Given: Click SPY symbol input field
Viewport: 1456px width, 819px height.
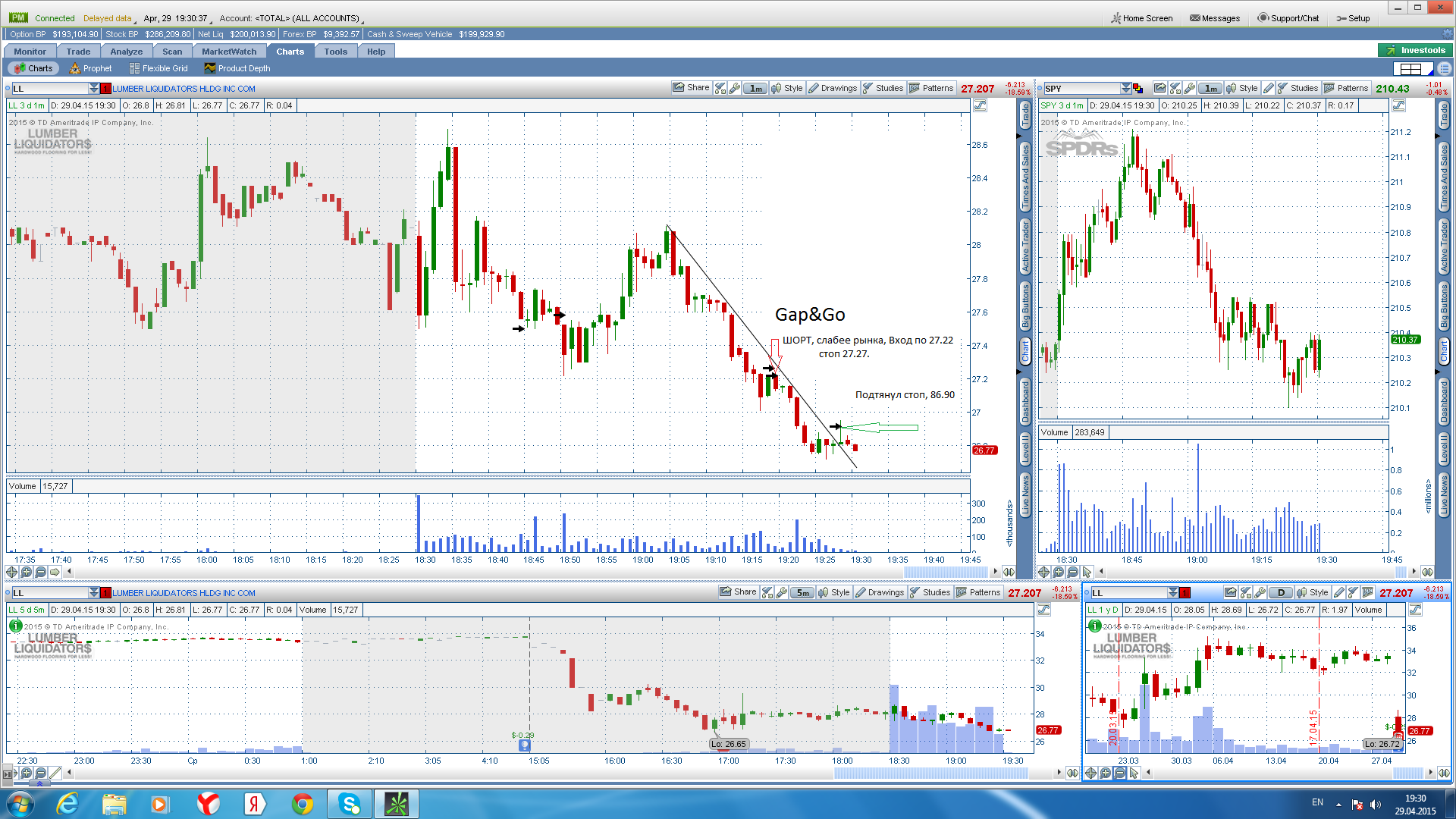Looking at the screenshot, I should (1081, 89).
